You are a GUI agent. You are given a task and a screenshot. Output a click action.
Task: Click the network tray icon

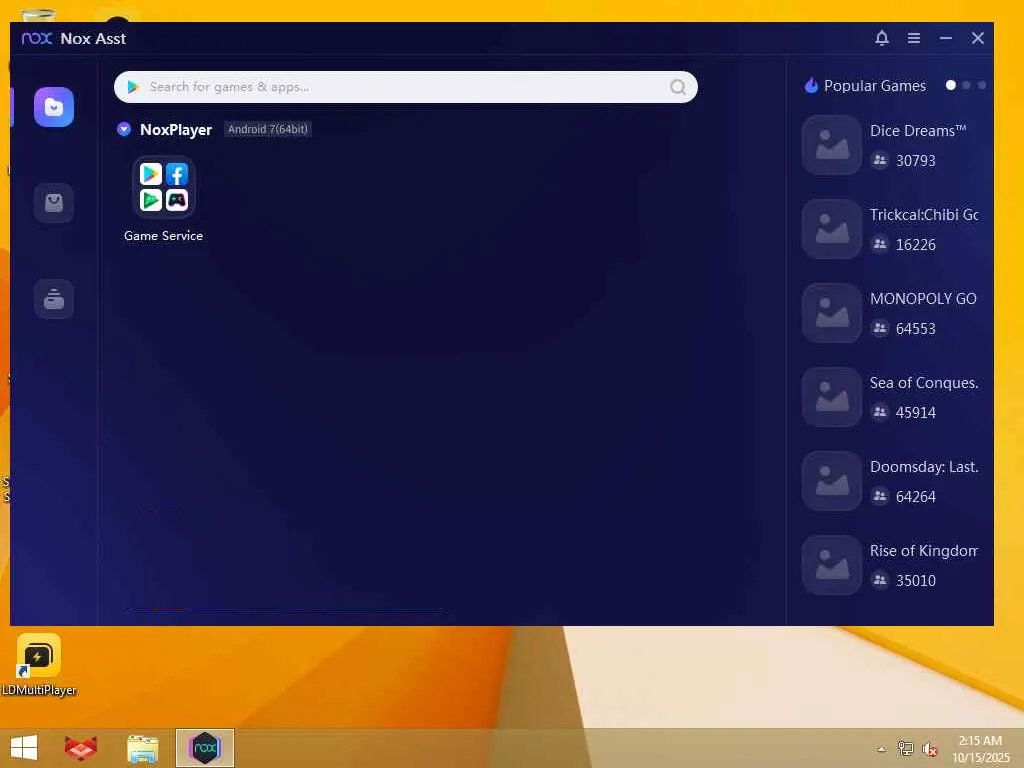pos(905,748)
